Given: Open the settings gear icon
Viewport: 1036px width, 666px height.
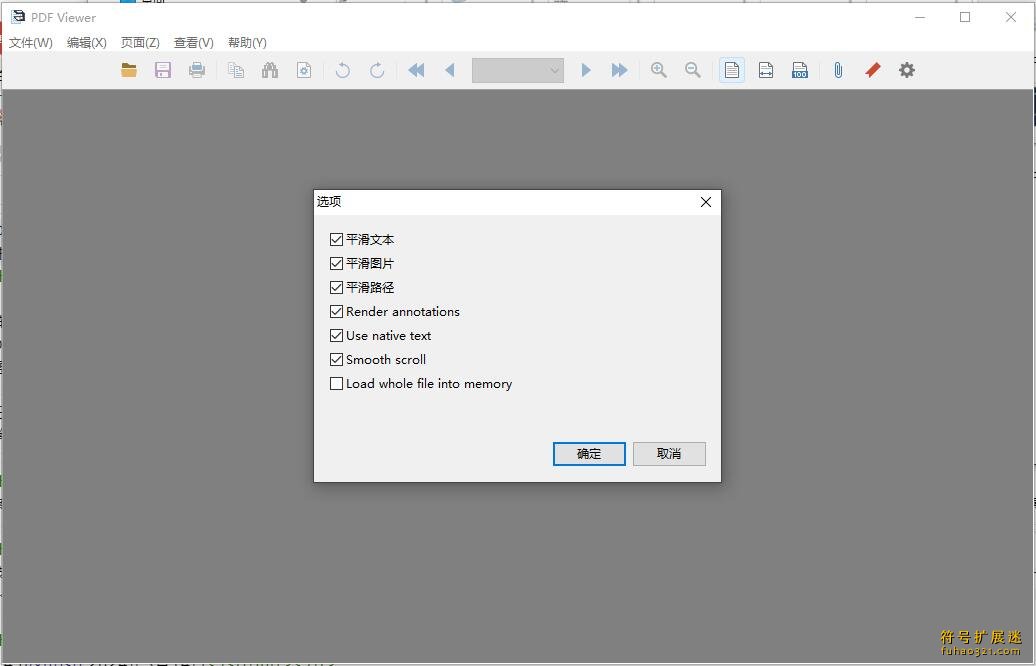Looking at the screenshot, I should (906, 70).
